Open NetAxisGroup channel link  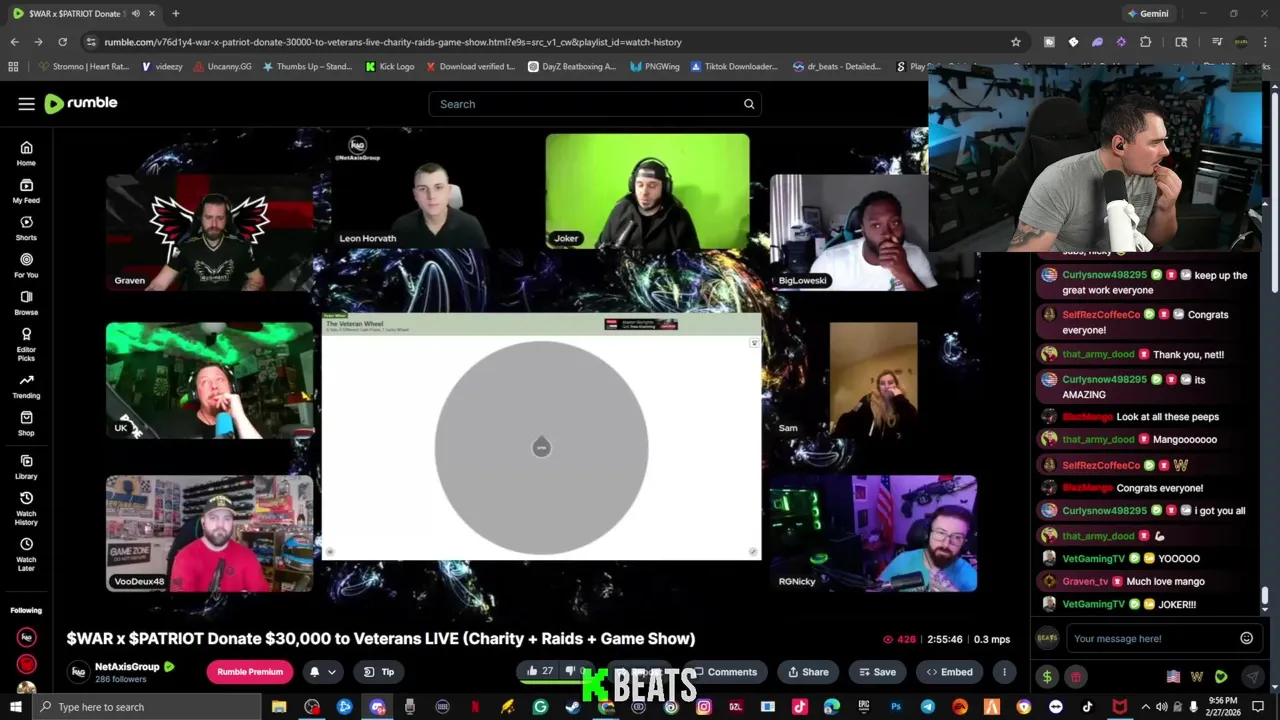[127, 667]
